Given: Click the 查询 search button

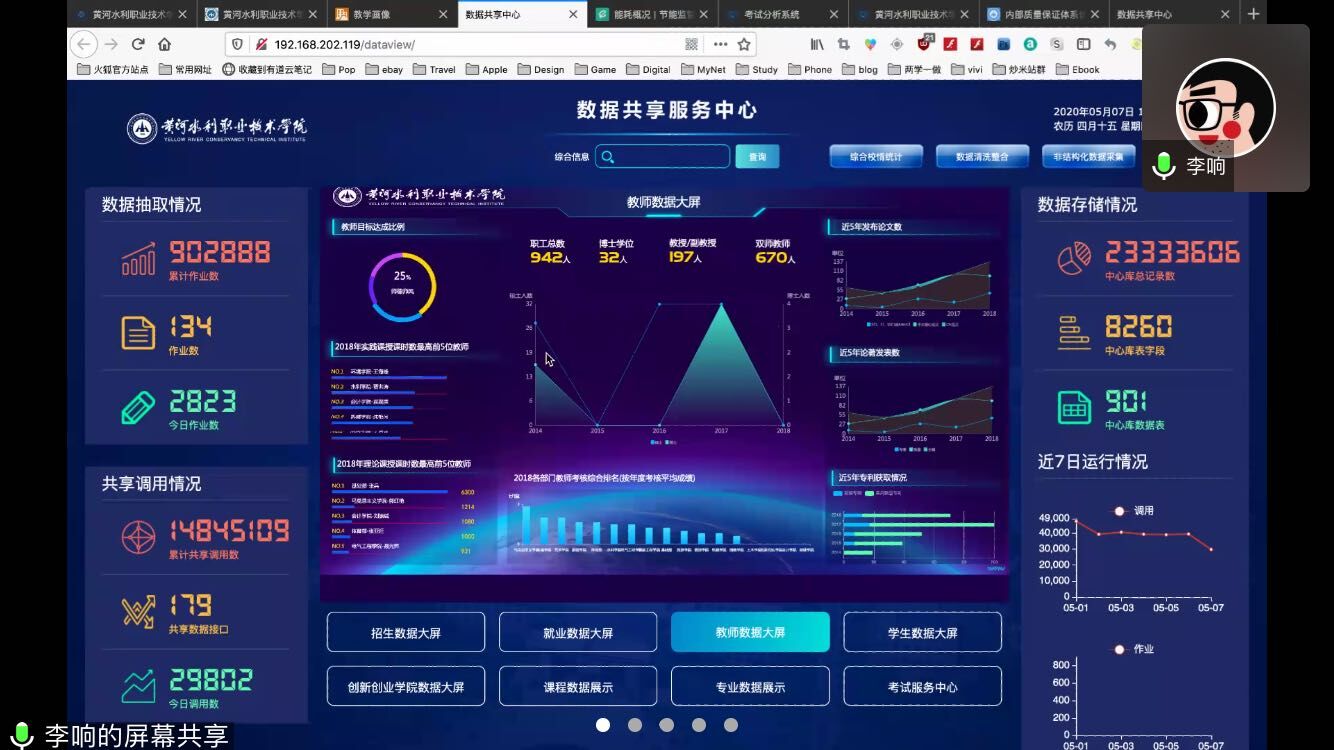Looking at the screenshot, I should [x=757, y=157].
